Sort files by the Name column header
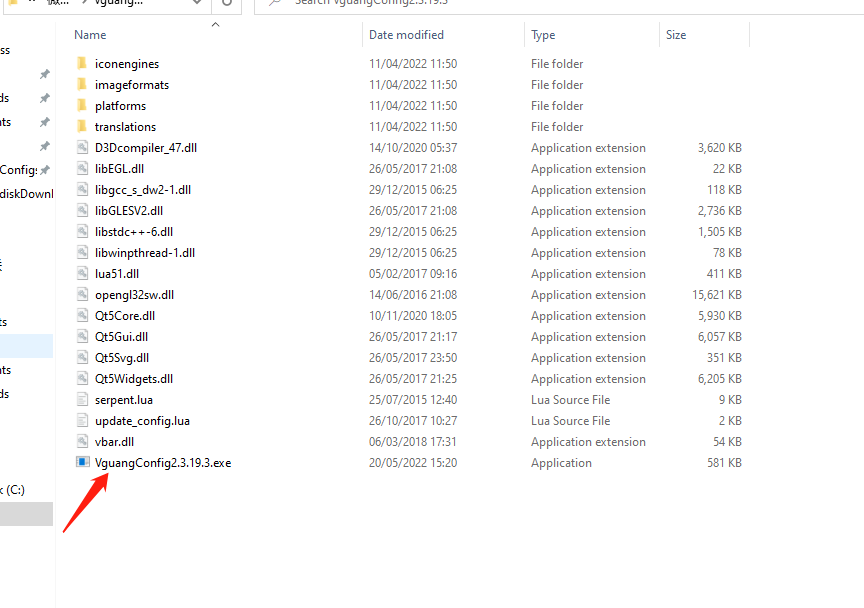 click(90, 35)
